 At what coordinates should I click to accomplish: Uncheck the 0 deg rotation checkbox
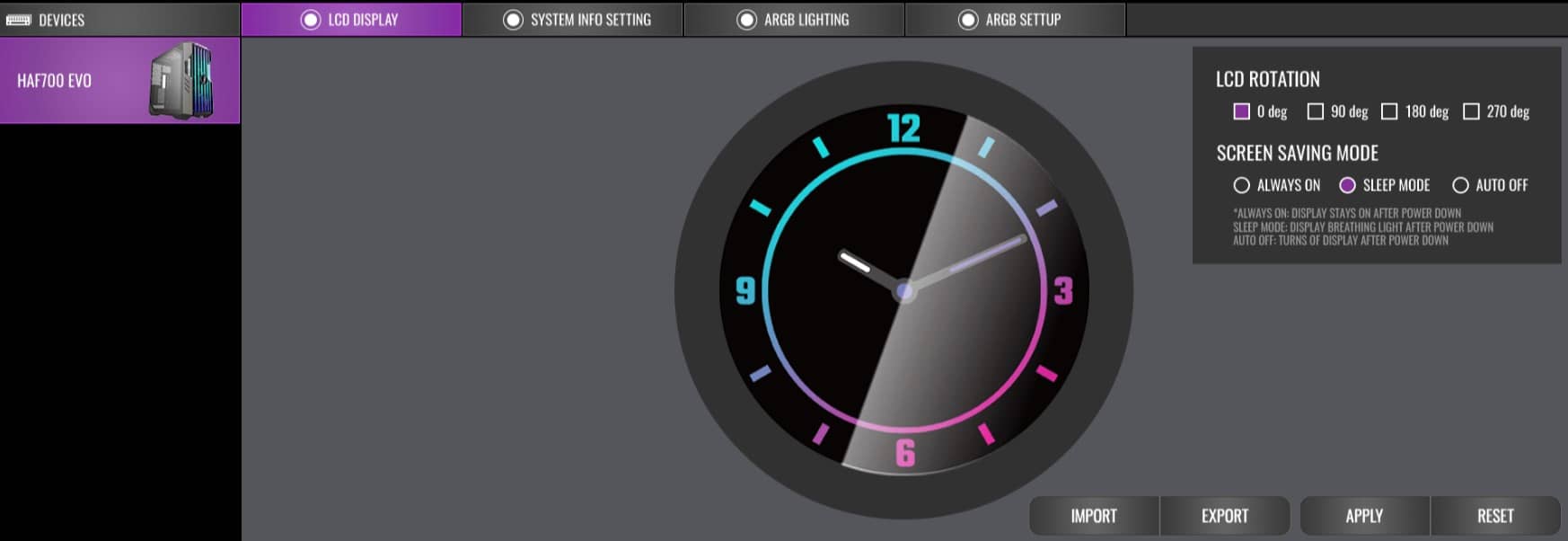(1242, 111)
